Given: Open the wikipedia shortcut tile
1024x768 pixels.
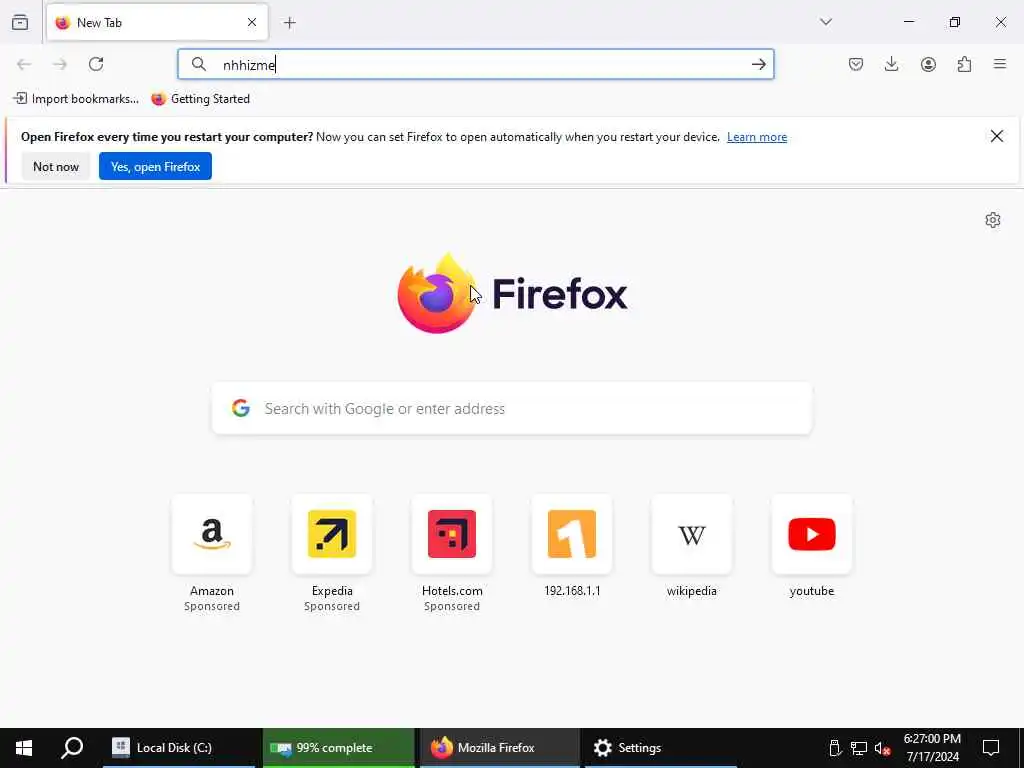Looking at the screenshot, I should (x=692, y=547).
